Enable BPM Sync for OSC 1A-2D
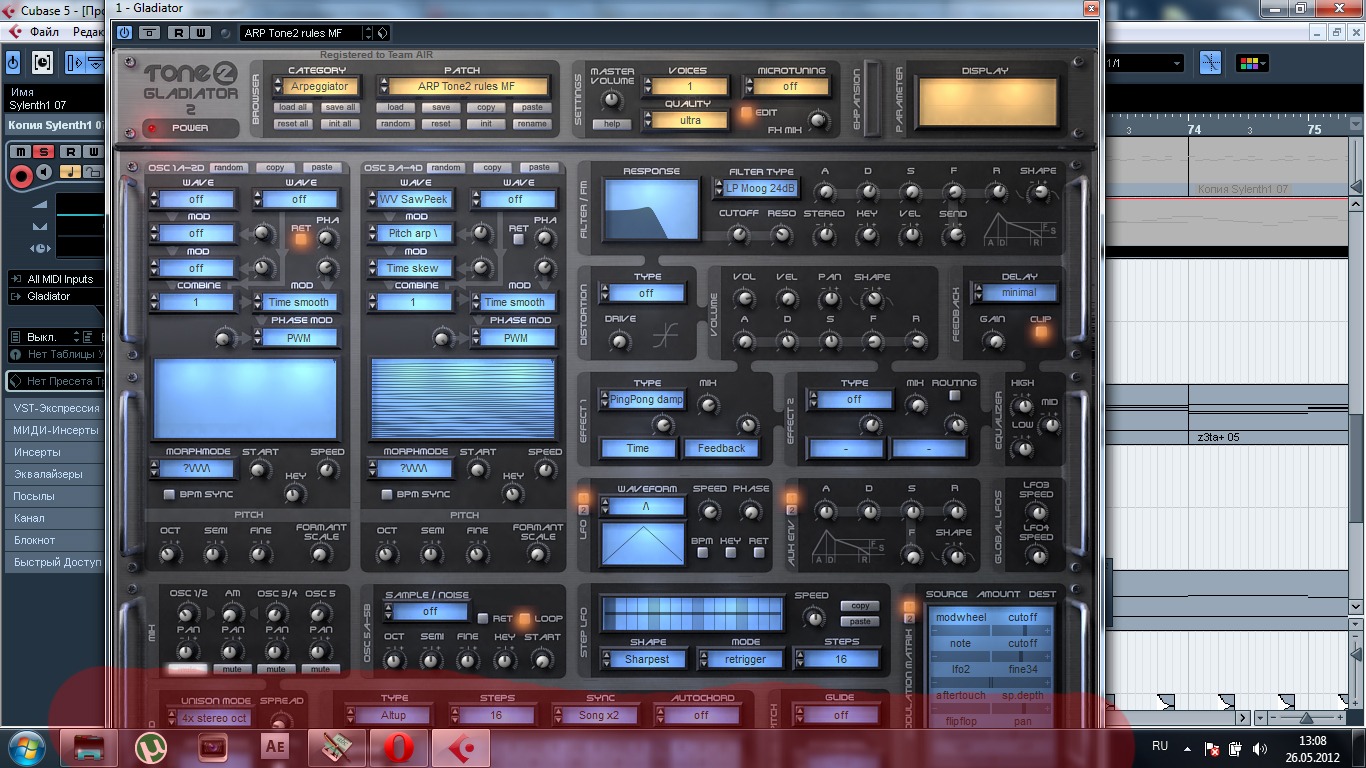 pyautogui.click(x=168, y=494)
